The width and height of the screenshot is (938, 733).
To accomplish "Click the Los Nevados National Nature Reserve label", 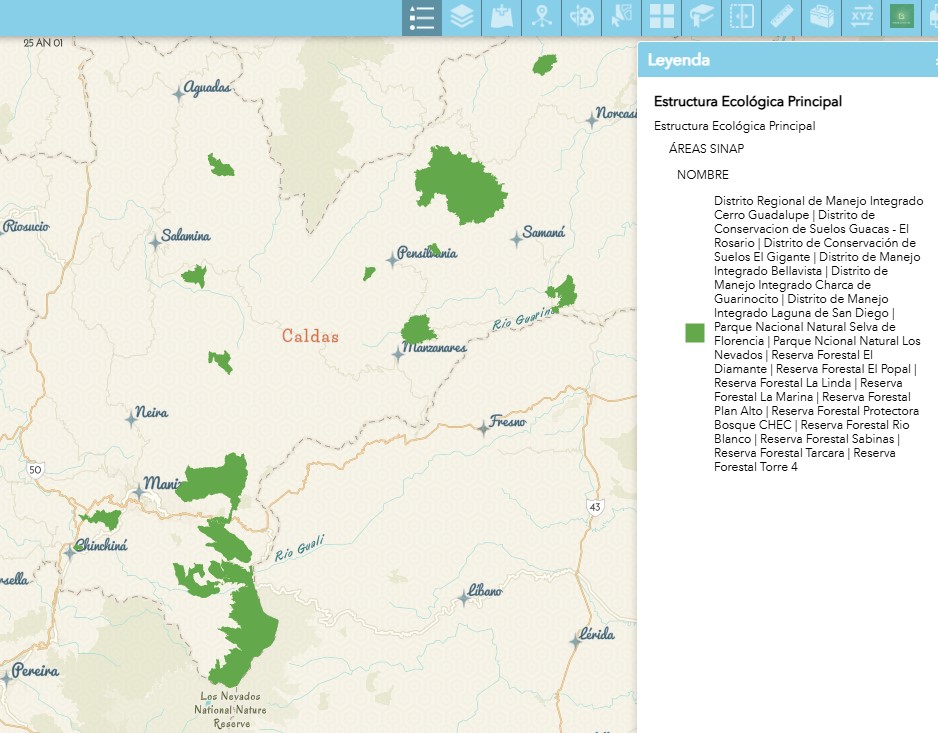I will click(x=230, y=709).
